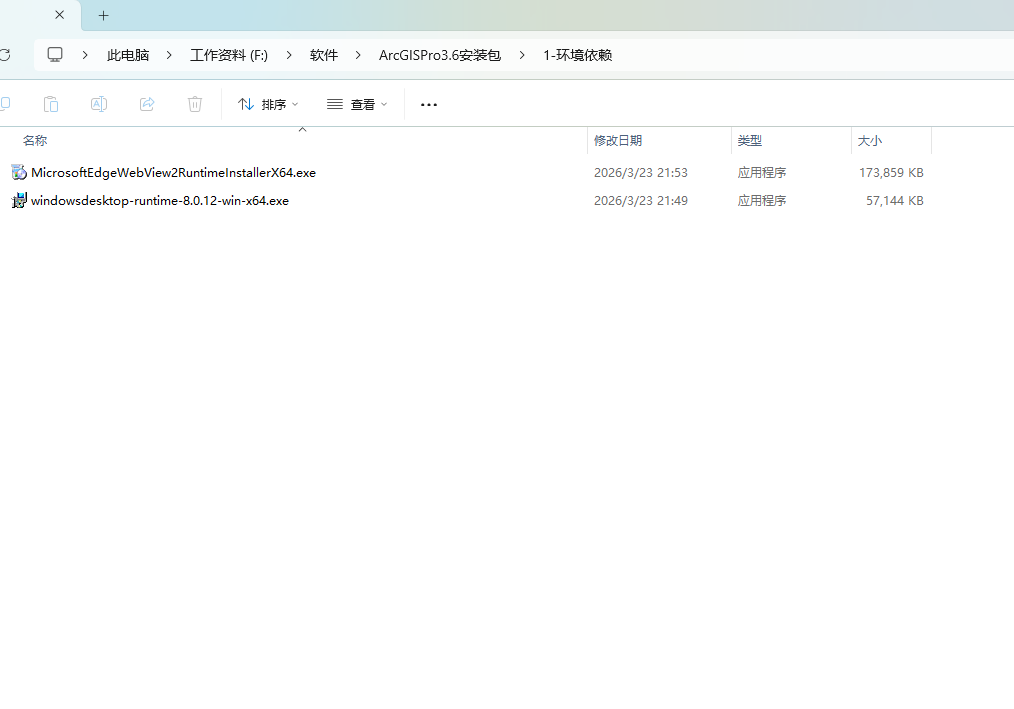This screenshot has height=709, width=1014.
Task: Navigate to 工作资料 (F:) breadcrumb
Action: click(x=229, y=55)
